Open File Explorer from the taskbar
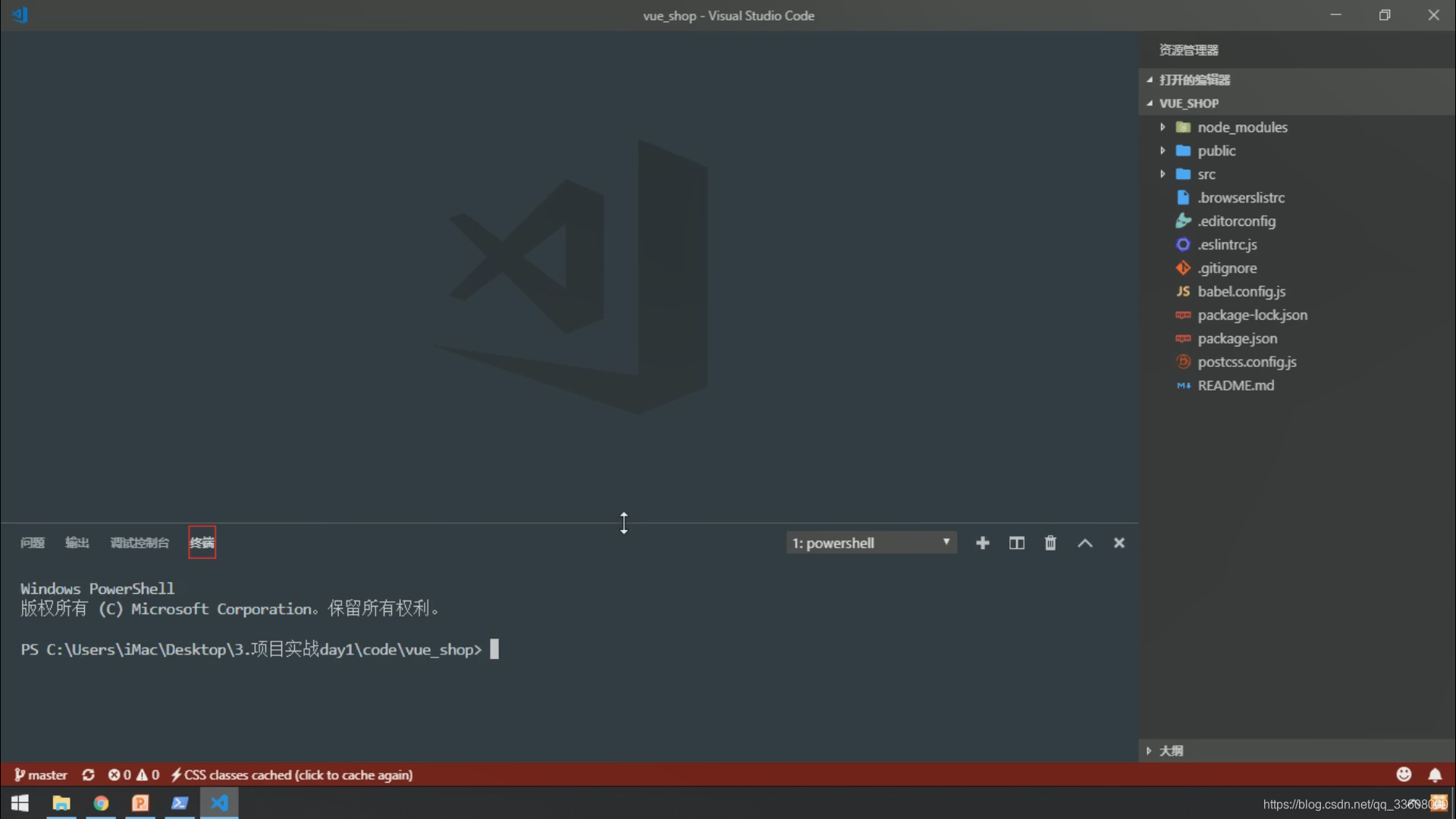This screenshot has height=819, width=1456. [x=61, y=803]
